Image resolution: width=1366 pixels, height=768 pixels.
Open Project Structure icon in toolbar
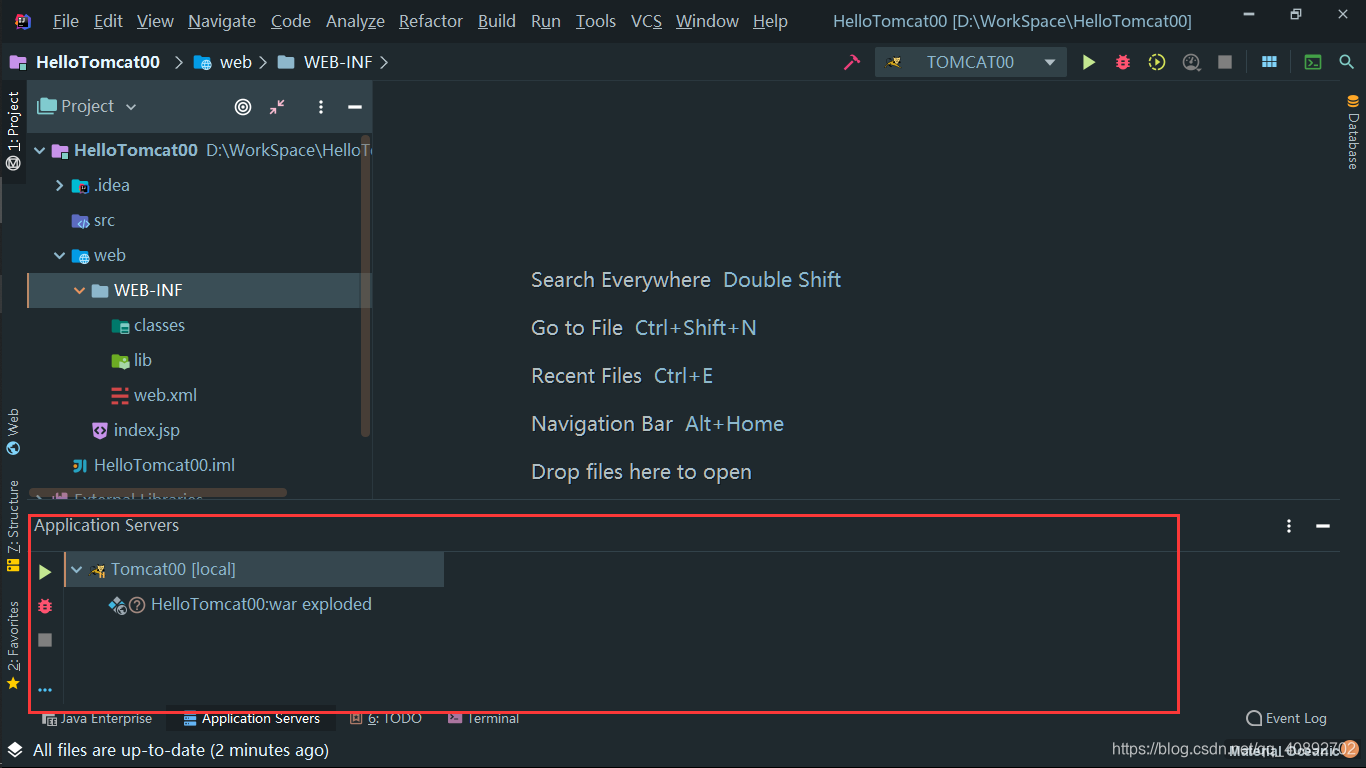pyautogui.click(x=1269, y=62)
